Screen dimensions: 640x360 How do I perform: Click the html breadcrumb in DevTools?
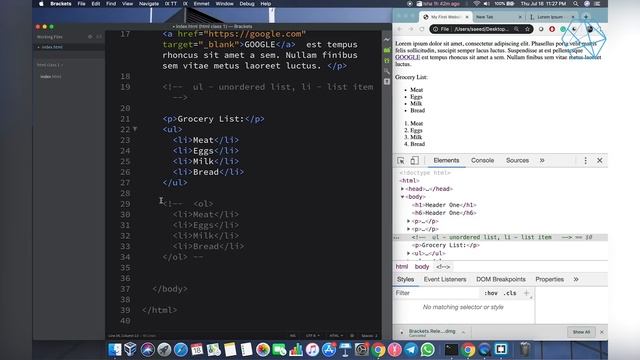[402, 267]
